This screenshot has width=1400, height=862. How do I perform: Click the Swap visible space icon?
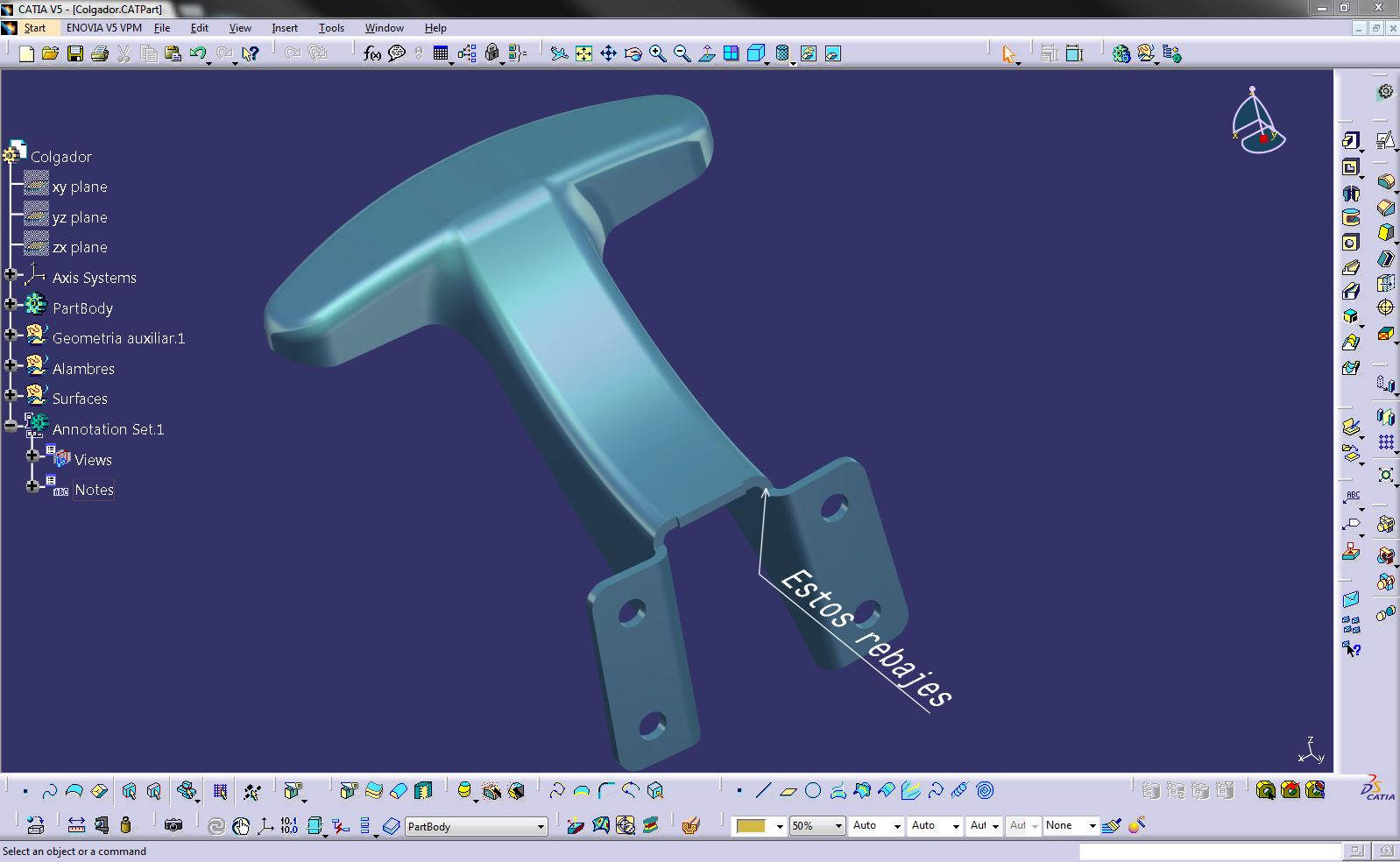pos(832,54)
